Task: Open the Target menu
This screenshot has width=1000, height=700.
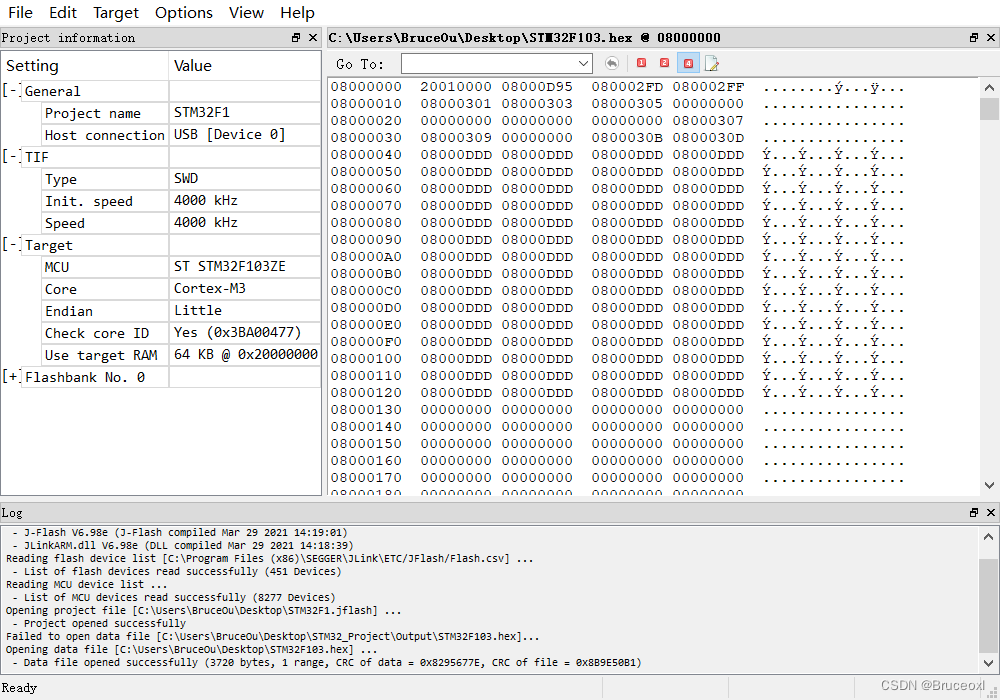Action: 115,13
